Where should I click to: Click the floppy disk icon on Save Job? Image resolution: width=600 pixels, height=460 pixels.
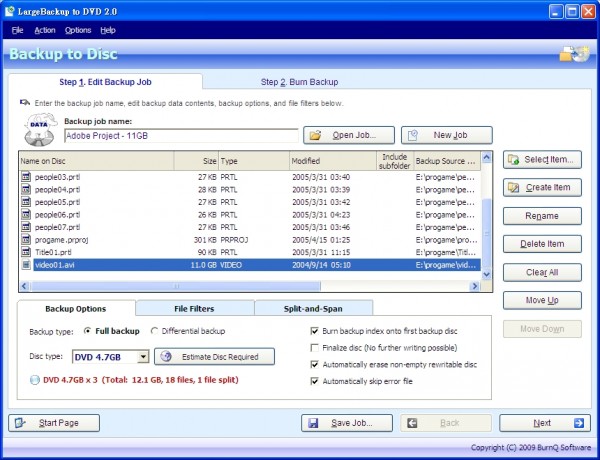[314, 423]
